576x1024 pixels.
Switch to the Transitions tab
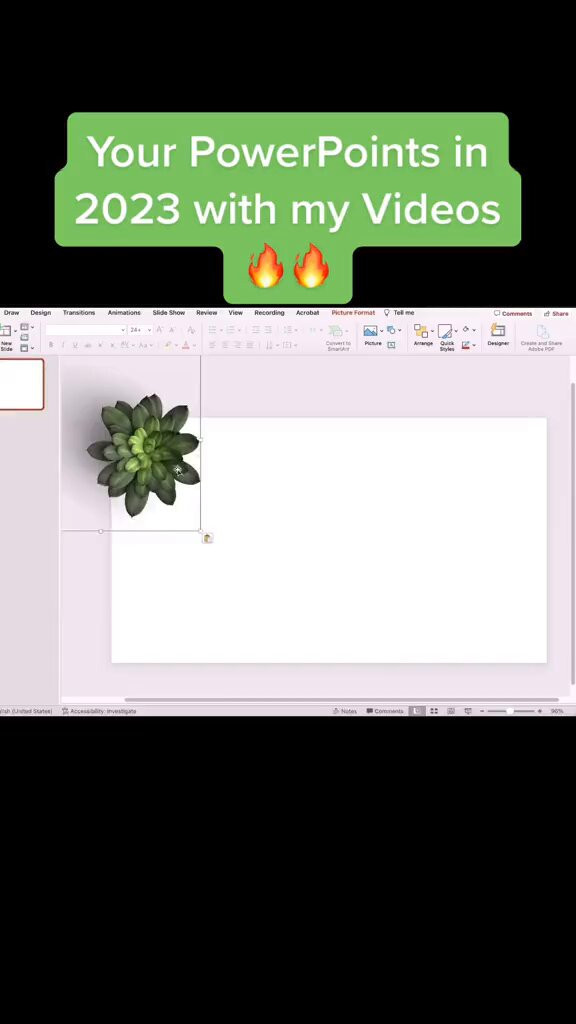[x=79, y=313]
